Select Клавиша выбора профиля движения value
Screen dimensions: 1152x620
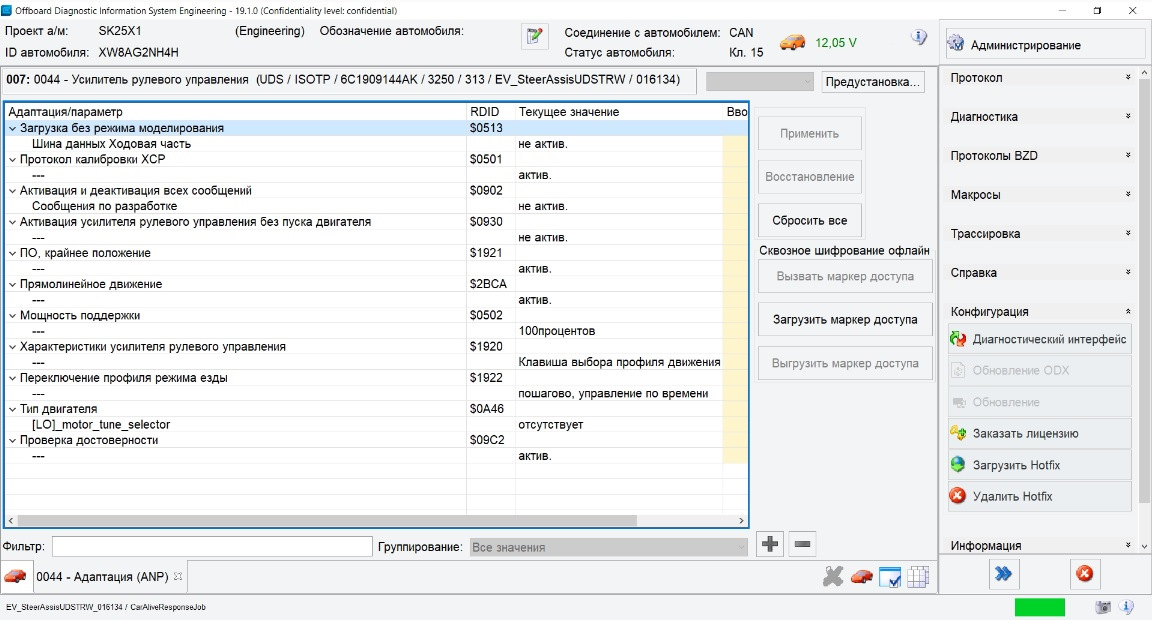point(619,362)
